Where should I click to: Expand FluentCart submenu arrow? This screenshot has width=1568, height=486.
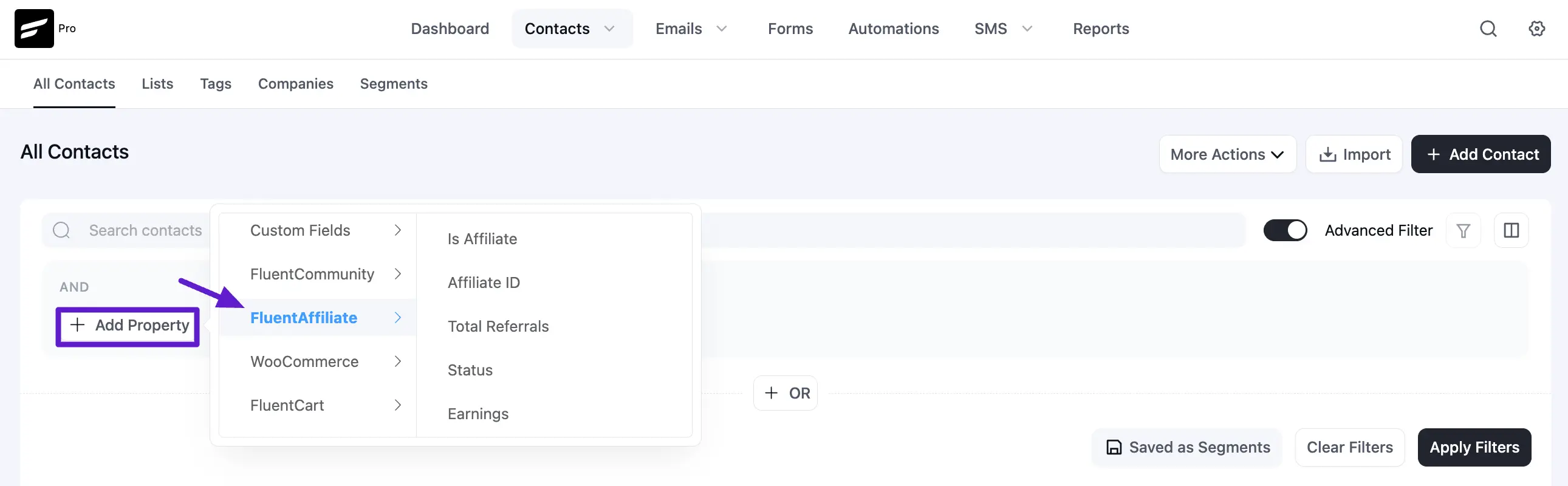tap(397, 405)
